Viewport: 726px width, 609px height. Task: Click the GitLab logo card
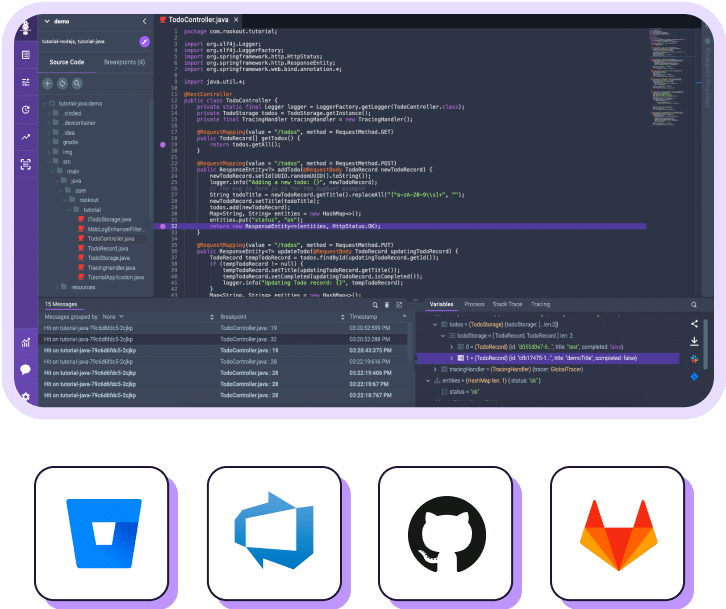tap(618, 534)
